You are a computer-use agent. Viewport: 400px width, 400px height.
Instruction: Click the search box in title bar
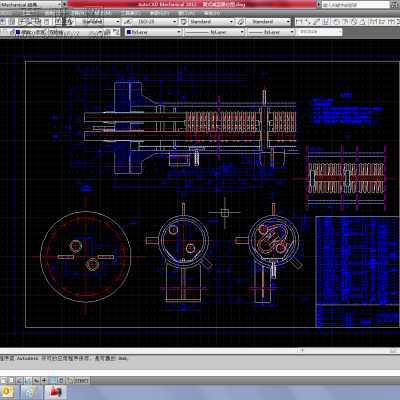coord(355,5)
